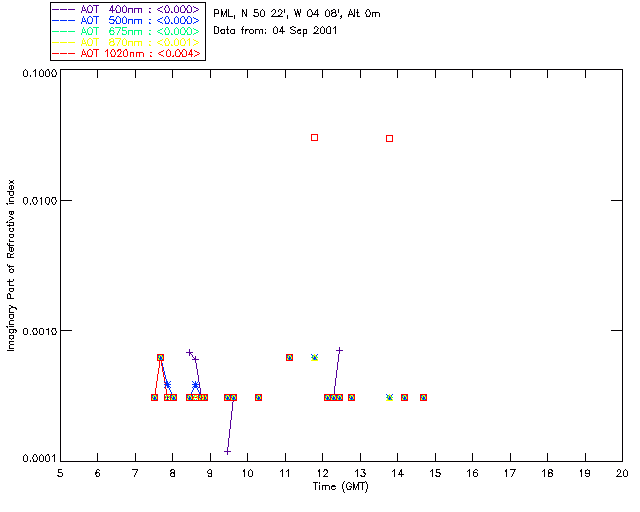Click the AOT 1020nm red legend entry
The height and width of the screenshot is (512, 640).
127,53
